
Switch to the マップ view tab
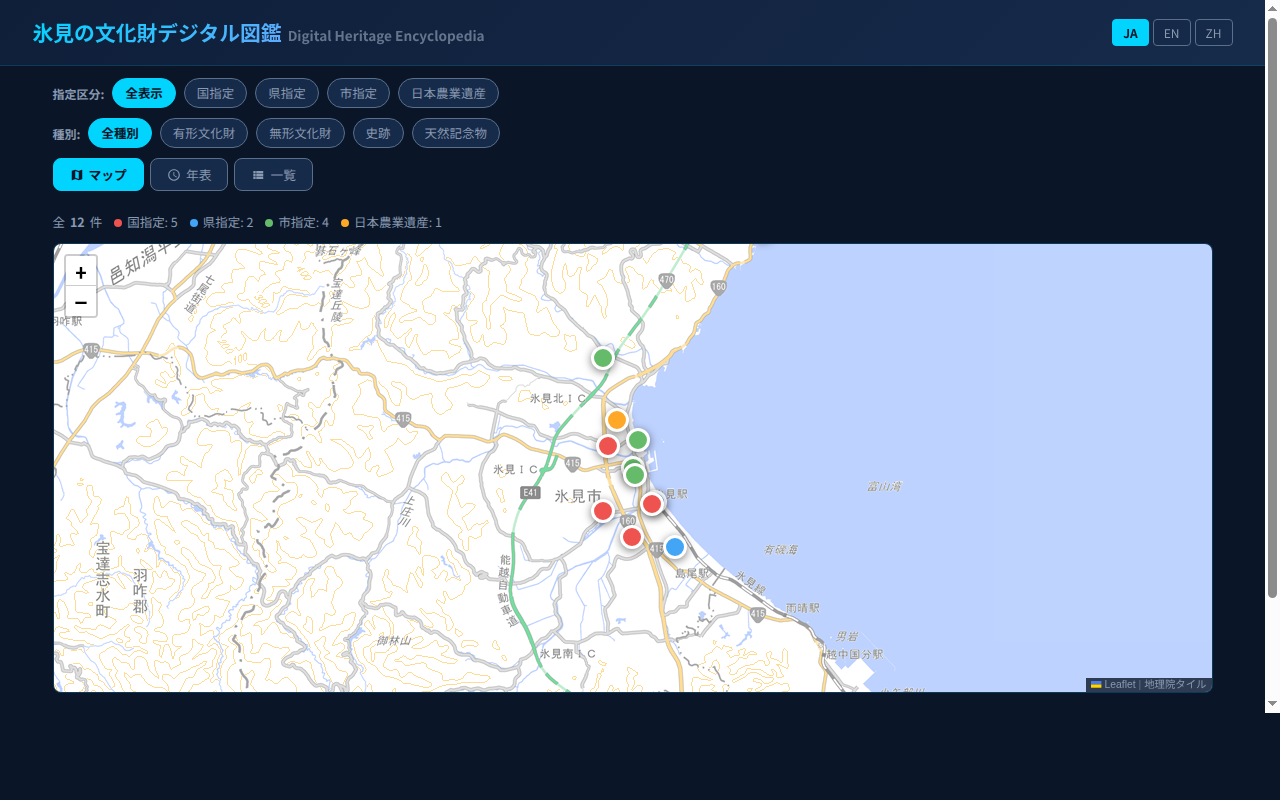coord(98,175)
